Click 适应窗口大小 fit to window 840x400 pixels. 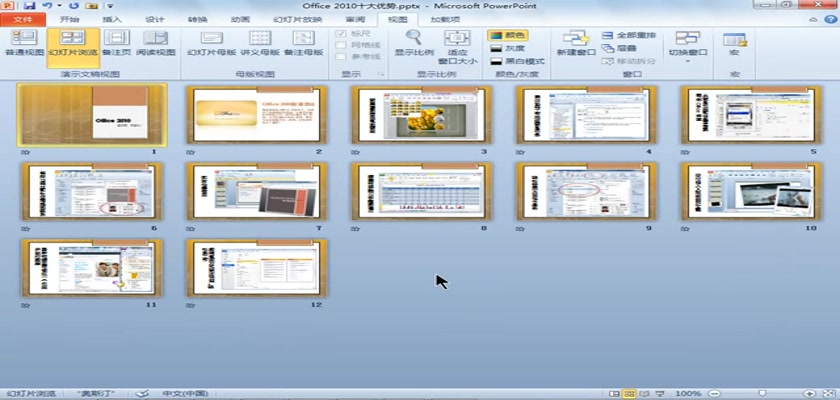pos(457,47)
